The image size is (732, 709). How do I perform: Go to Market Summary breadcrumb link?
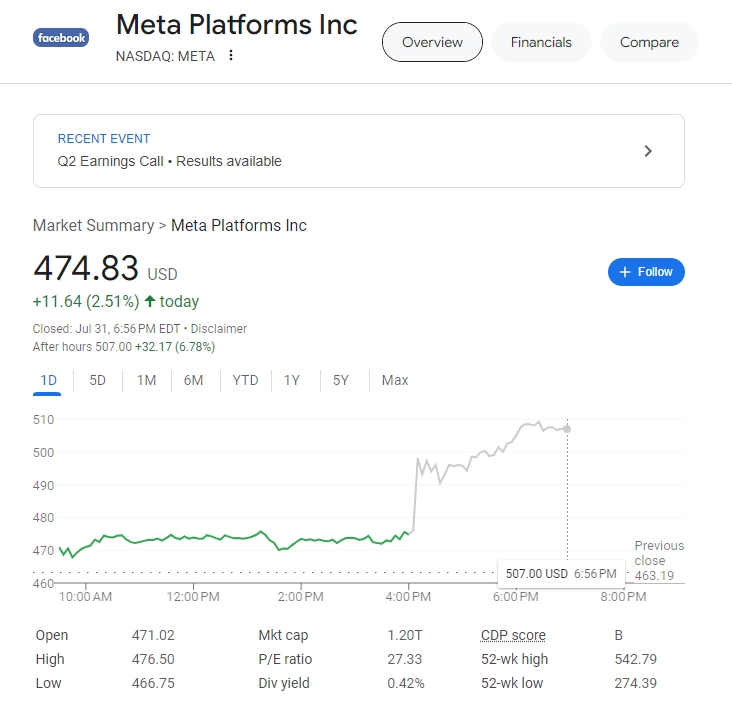pos(93,225)
